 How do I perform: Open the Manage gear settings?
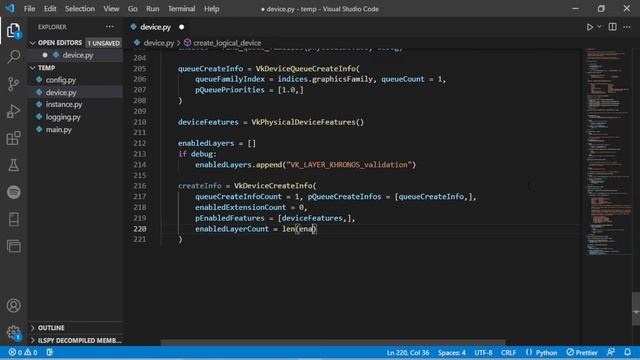tap(13, 332)
